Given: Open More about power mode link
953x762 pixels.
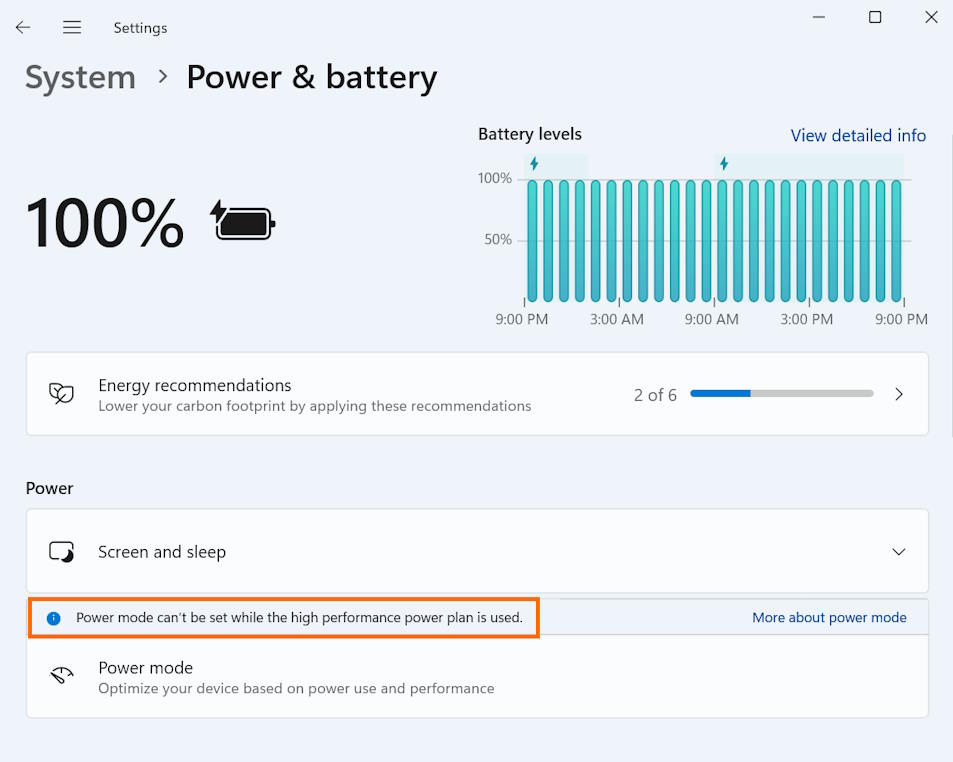Looking at the screenshot, I should (x=829, y=618).
